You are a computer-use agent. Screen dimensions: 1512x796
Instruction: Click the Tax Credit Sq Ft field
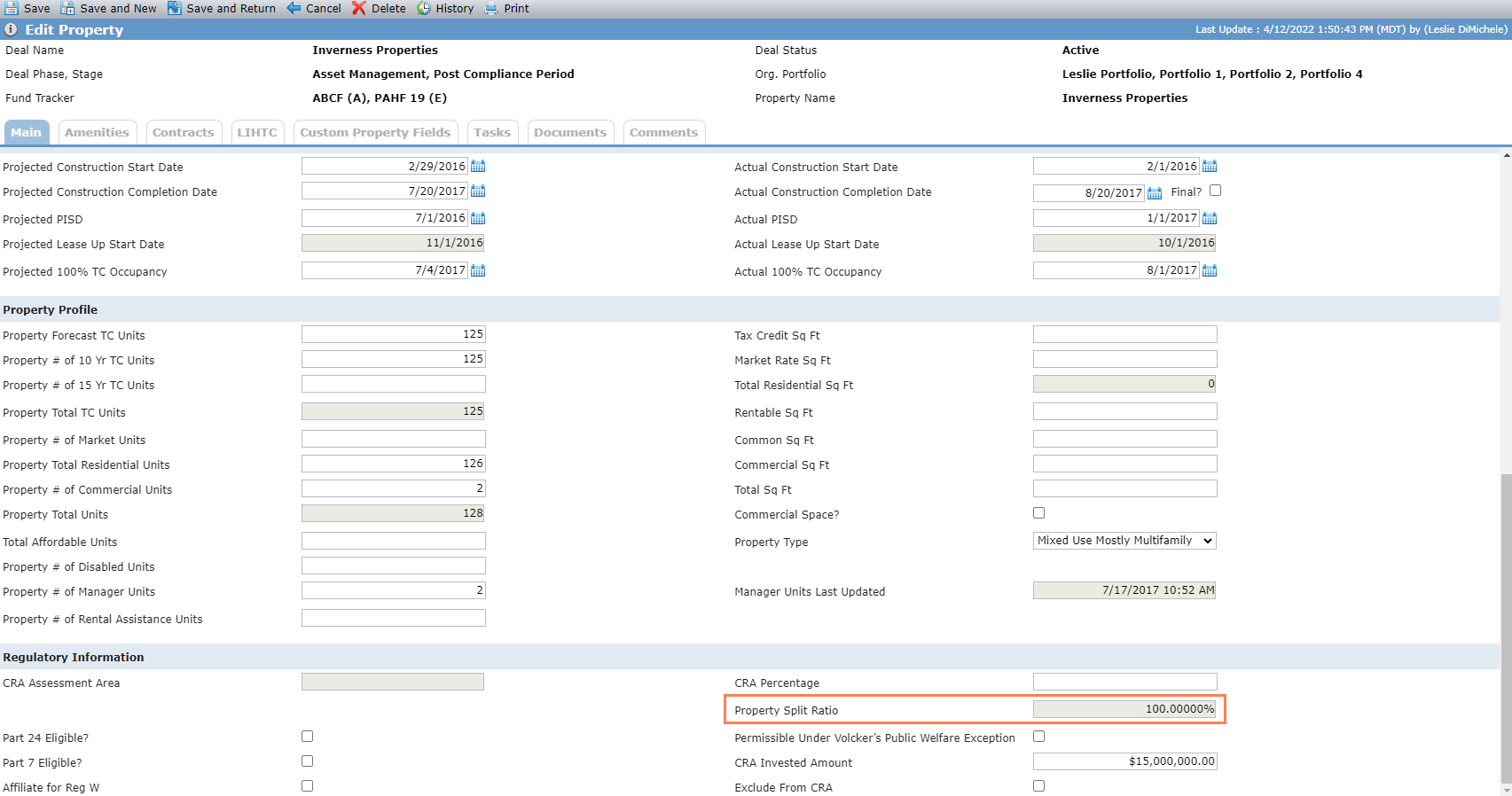tap(1125, 334)
